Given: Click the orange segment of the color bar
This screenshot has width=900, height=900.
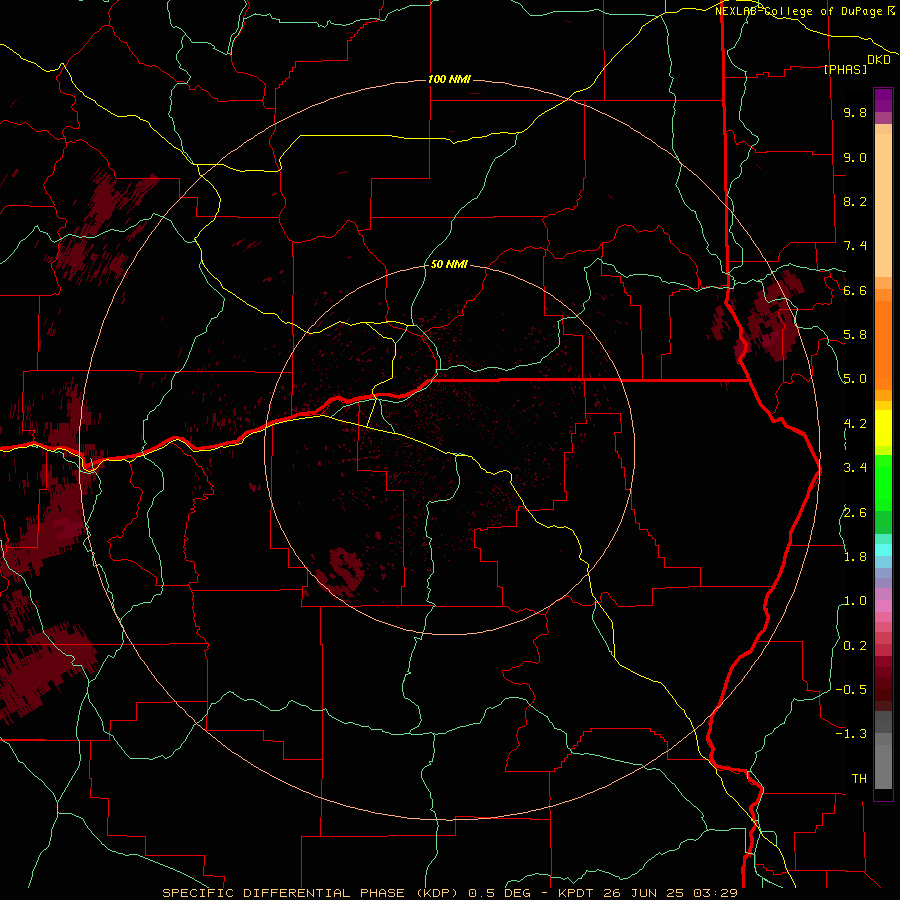Looking at the screenshot, I should point(883,344).
